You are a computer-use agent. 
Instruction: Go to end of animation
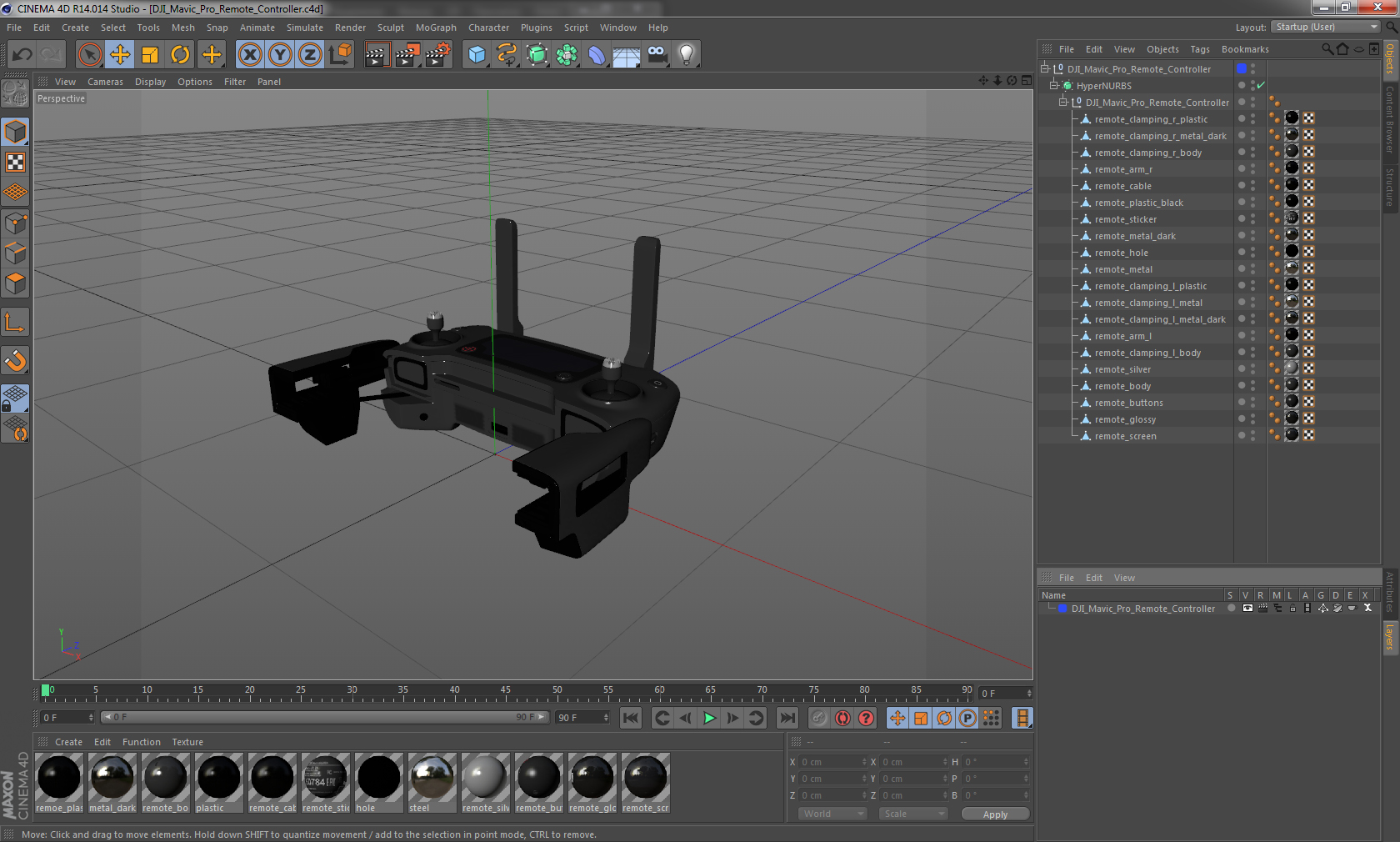pos(787,718)
